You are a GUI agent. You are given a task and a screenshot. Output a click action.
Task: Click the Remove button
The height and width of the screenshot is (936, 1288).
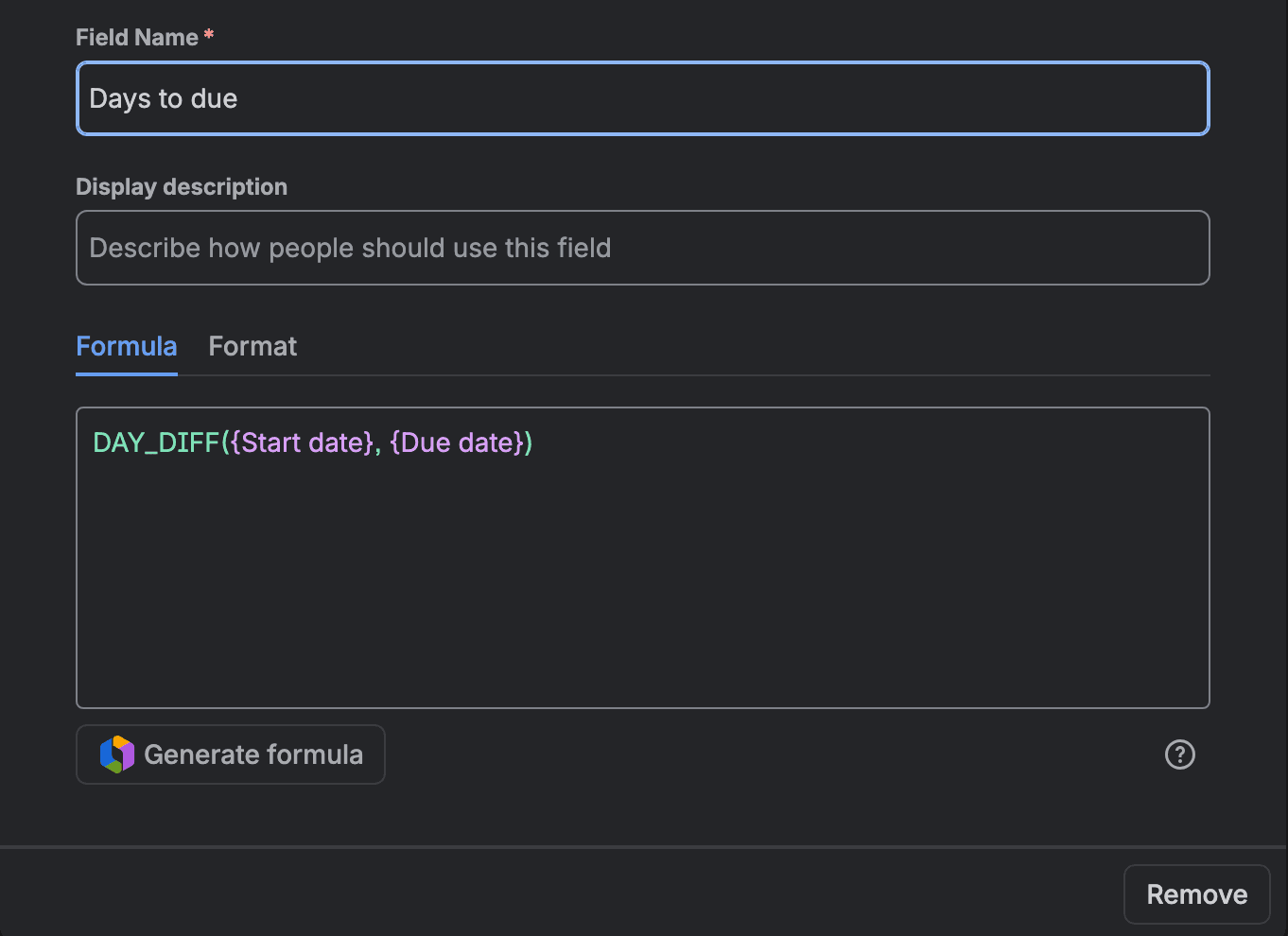tap(1196, 894)
